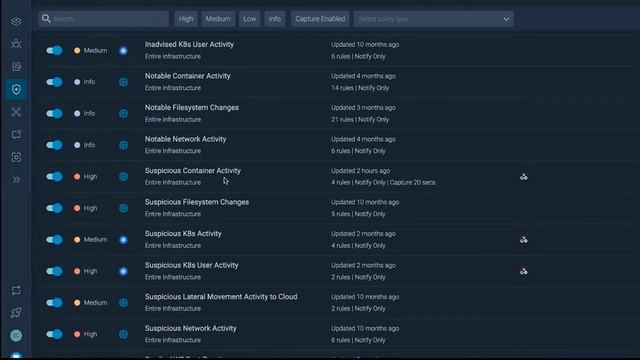Viewport: 640px width, 360px height.
Task: Open Suspicious Filesystem Changes policy
Action: click(197, 202)
